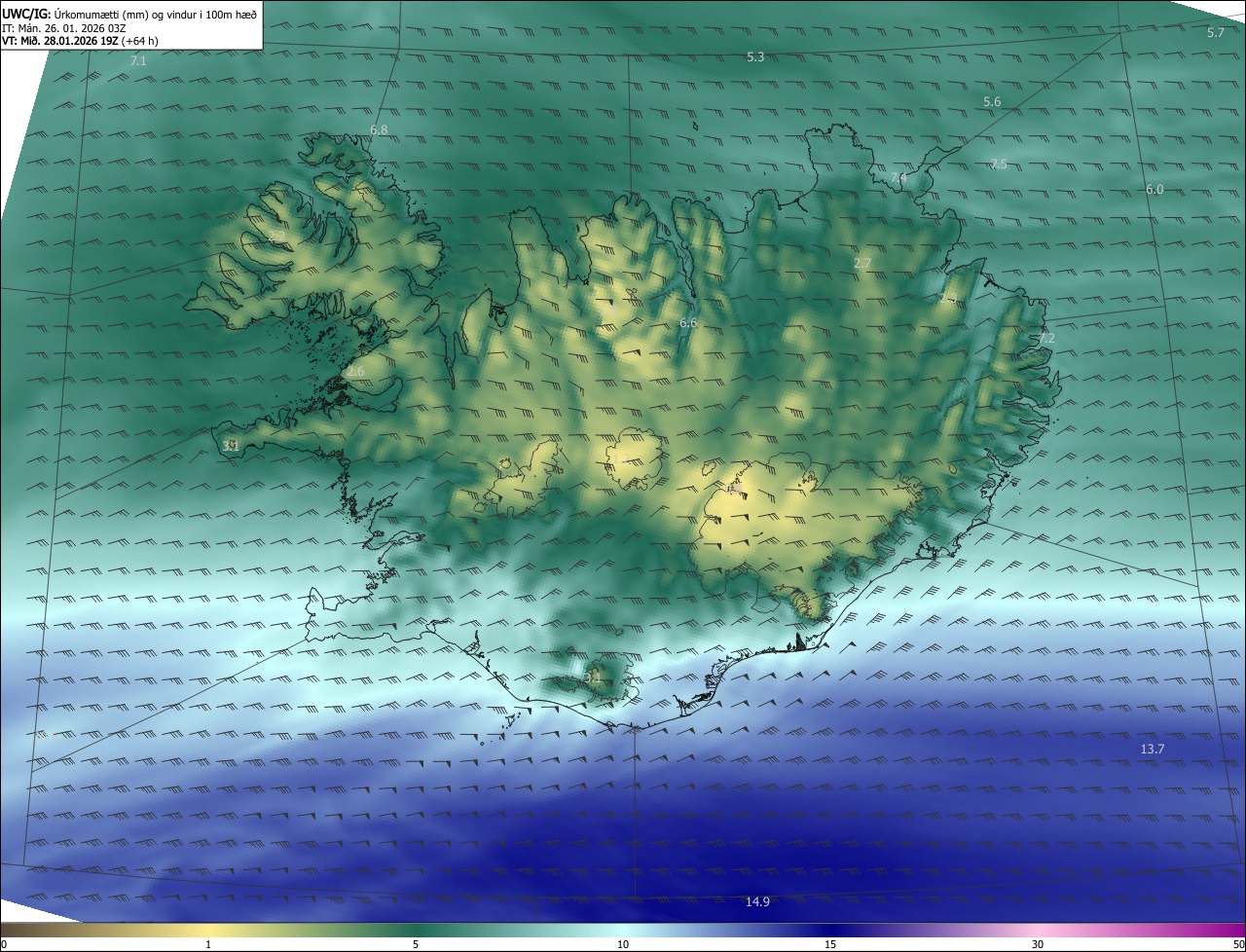Image resolution: width=1246 pixels, height=952 pixels.
Task: Click the '50' tick label on the color scale
Action: point(1238,944)
